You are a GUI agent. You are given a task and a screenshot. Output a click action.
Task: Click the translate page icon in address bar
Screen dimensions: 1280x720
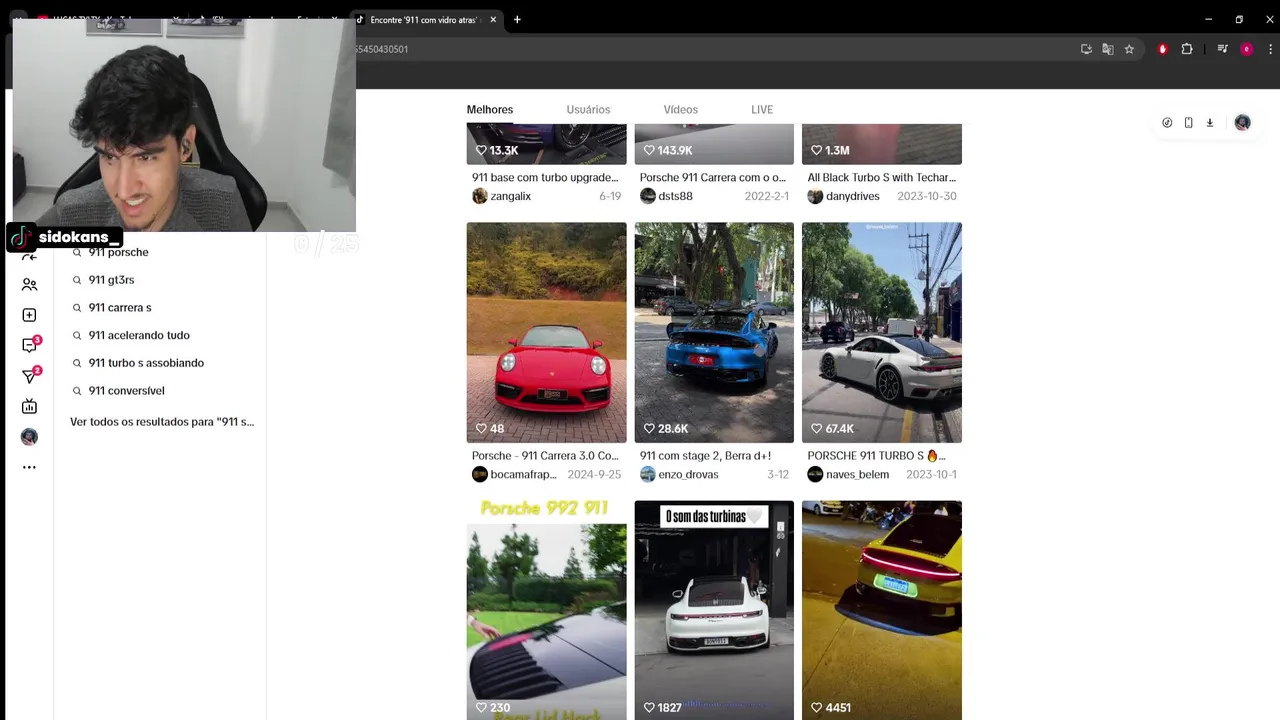tap(1108, 49)
